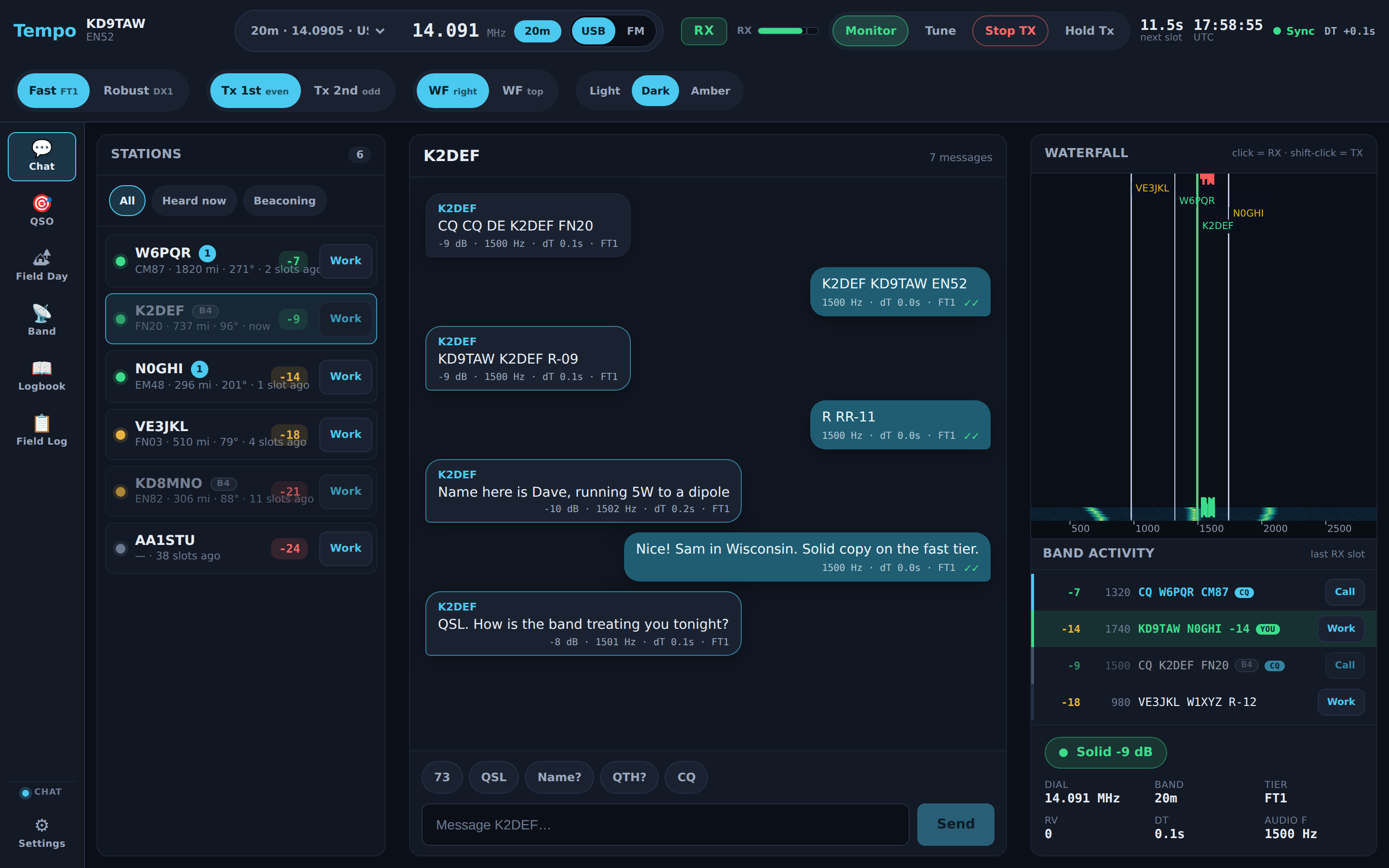Insert the QSL quick reply
This screenshot has height=868, width=1389.
coord(493,777)
